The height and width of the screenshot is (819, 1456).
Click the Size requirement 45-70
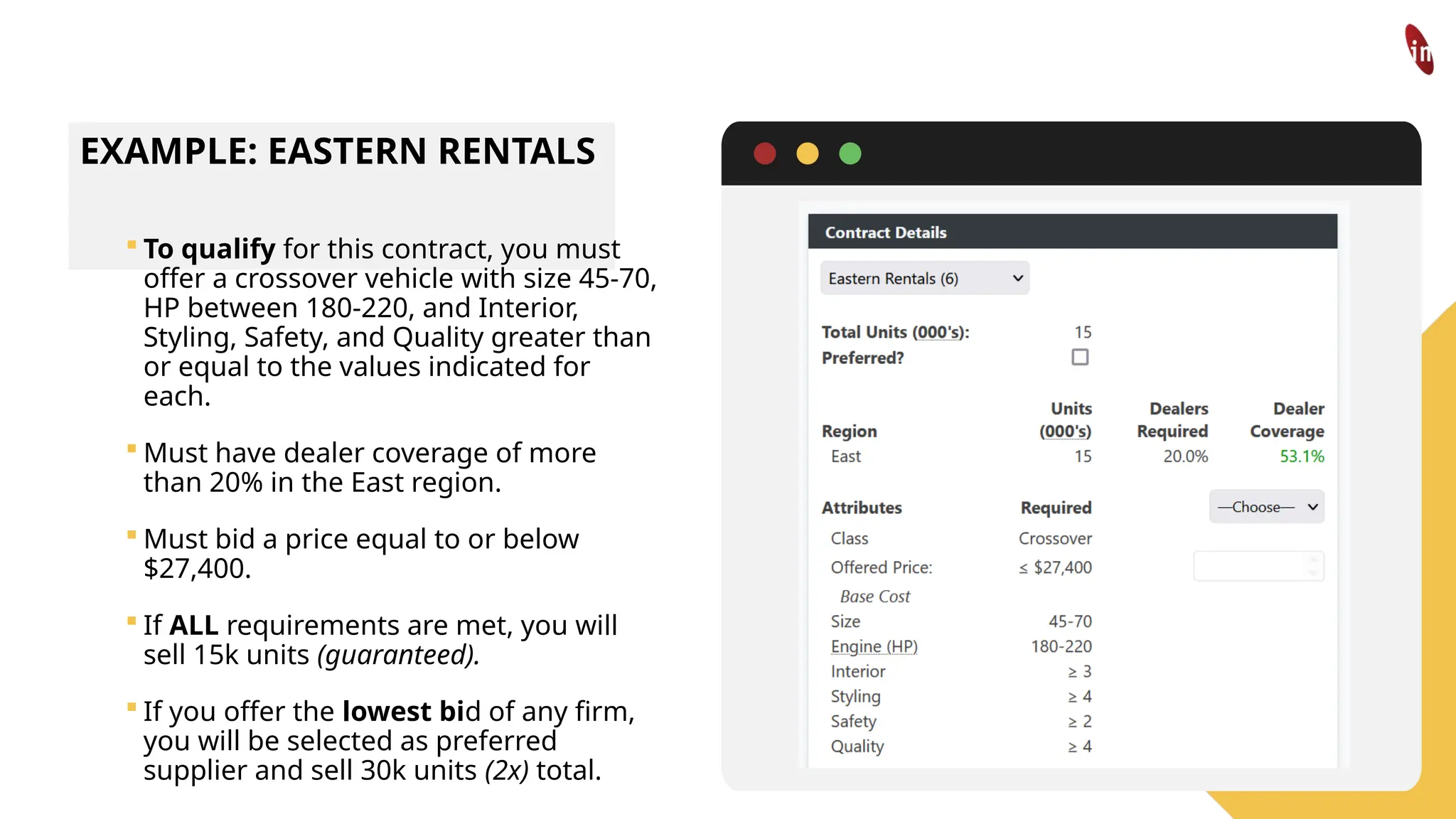coord(1070,621)
